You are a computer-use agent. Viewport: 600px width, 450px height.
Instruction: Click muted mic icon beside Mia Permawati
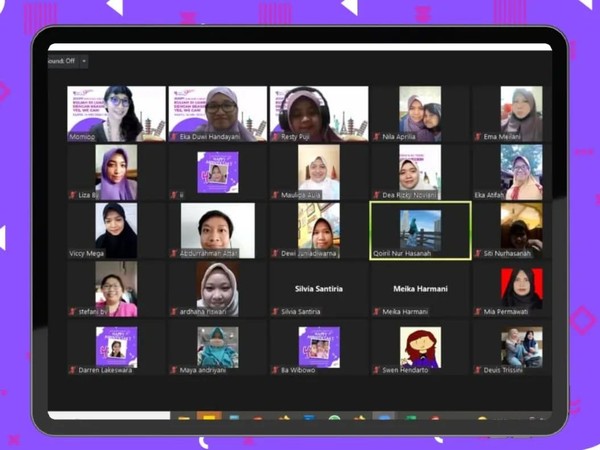click(x=478, y=312)
